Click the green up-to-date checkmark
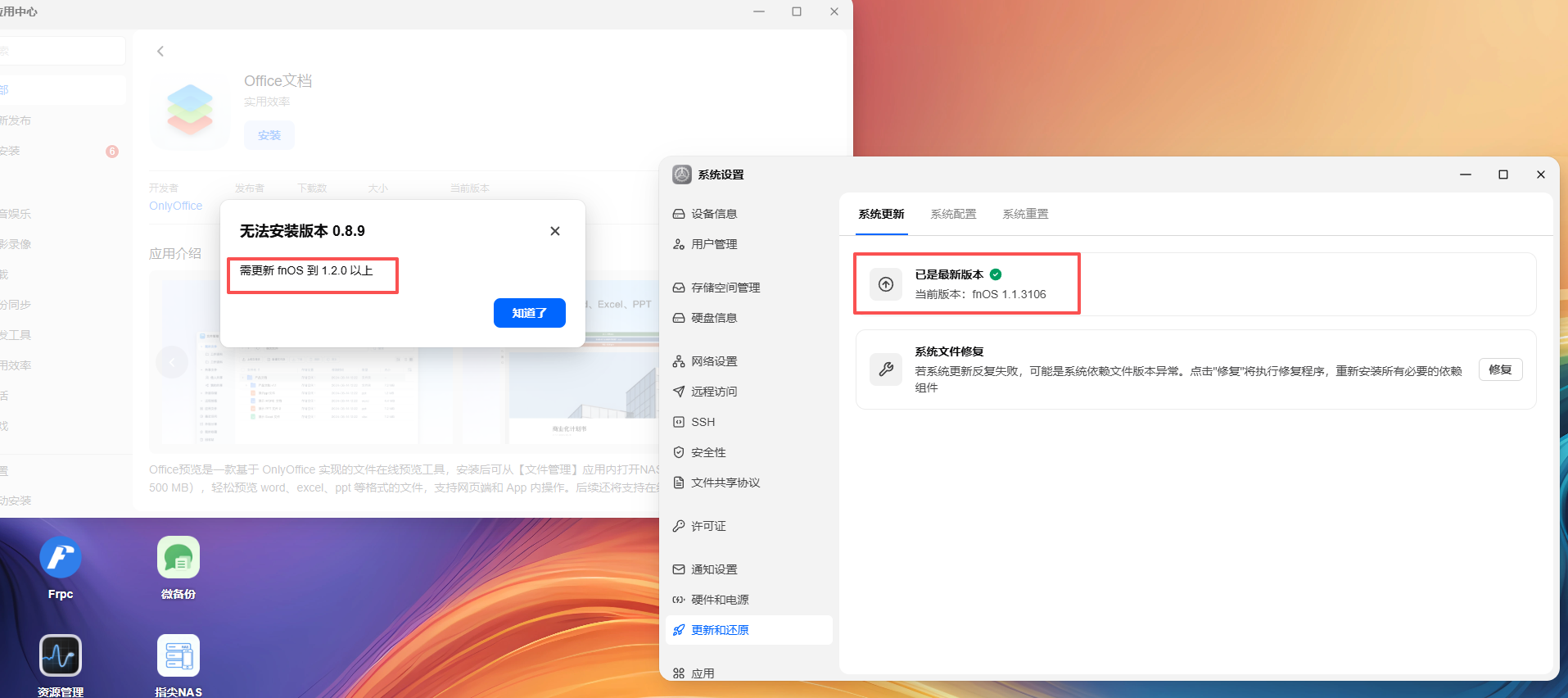Screen dimensions: 1568x698 [x=996, y=274]
